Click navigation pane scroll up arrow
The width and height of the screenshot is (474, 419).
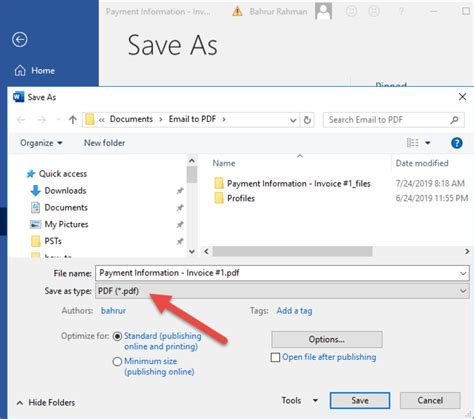pos(192,161)
